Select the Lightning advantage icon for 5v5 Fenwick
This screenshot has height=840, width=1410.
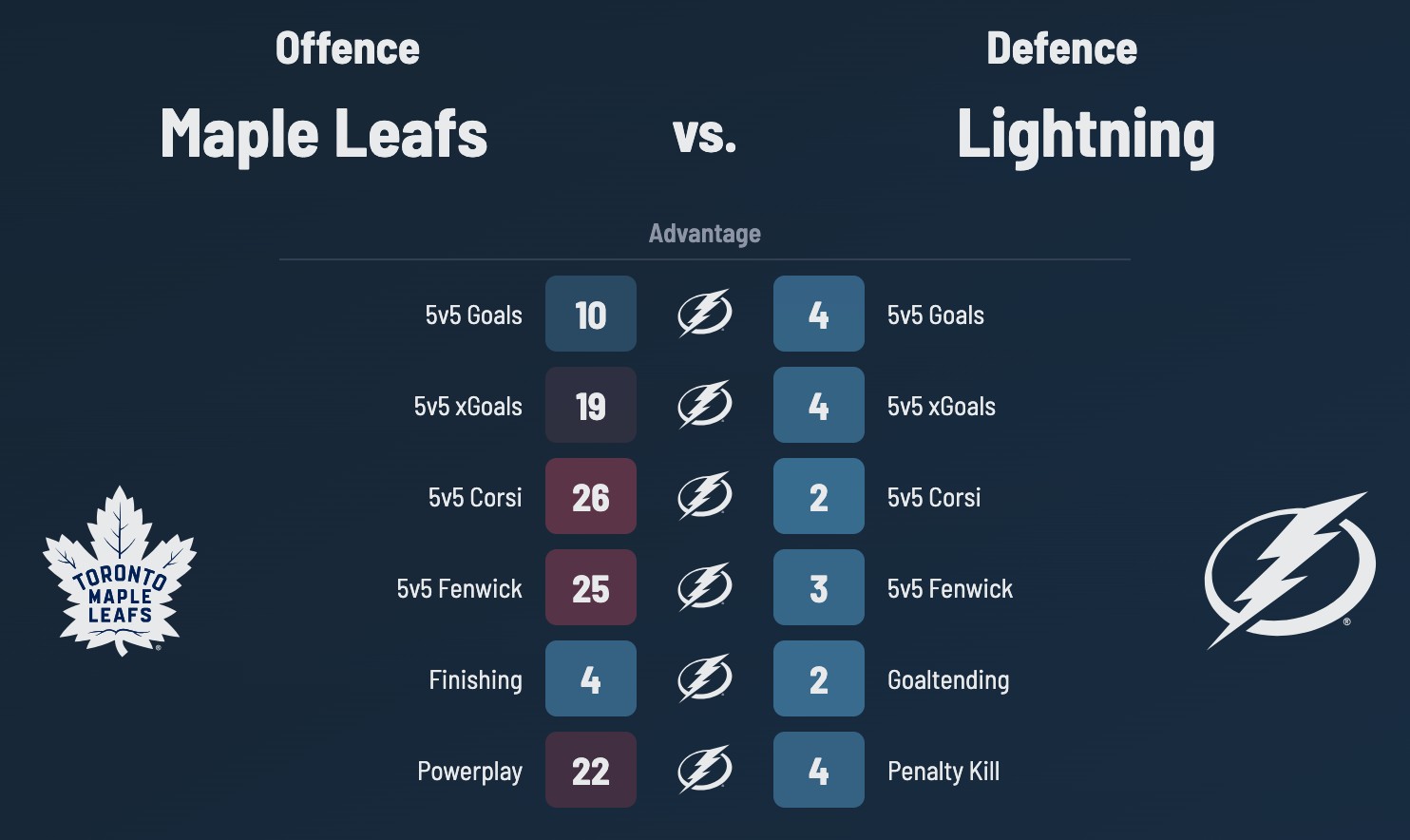click(704, 587)
